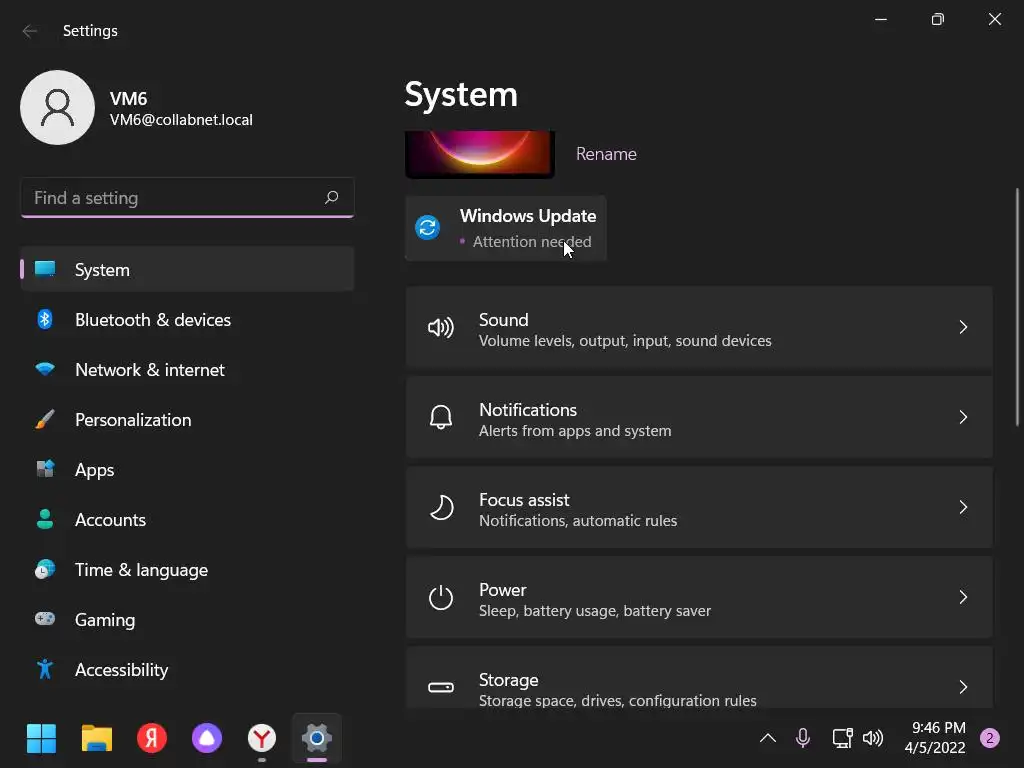Screen dimensions: 1024x768
Task: Click the Rename link for this PC
Action: coord(606,154)
